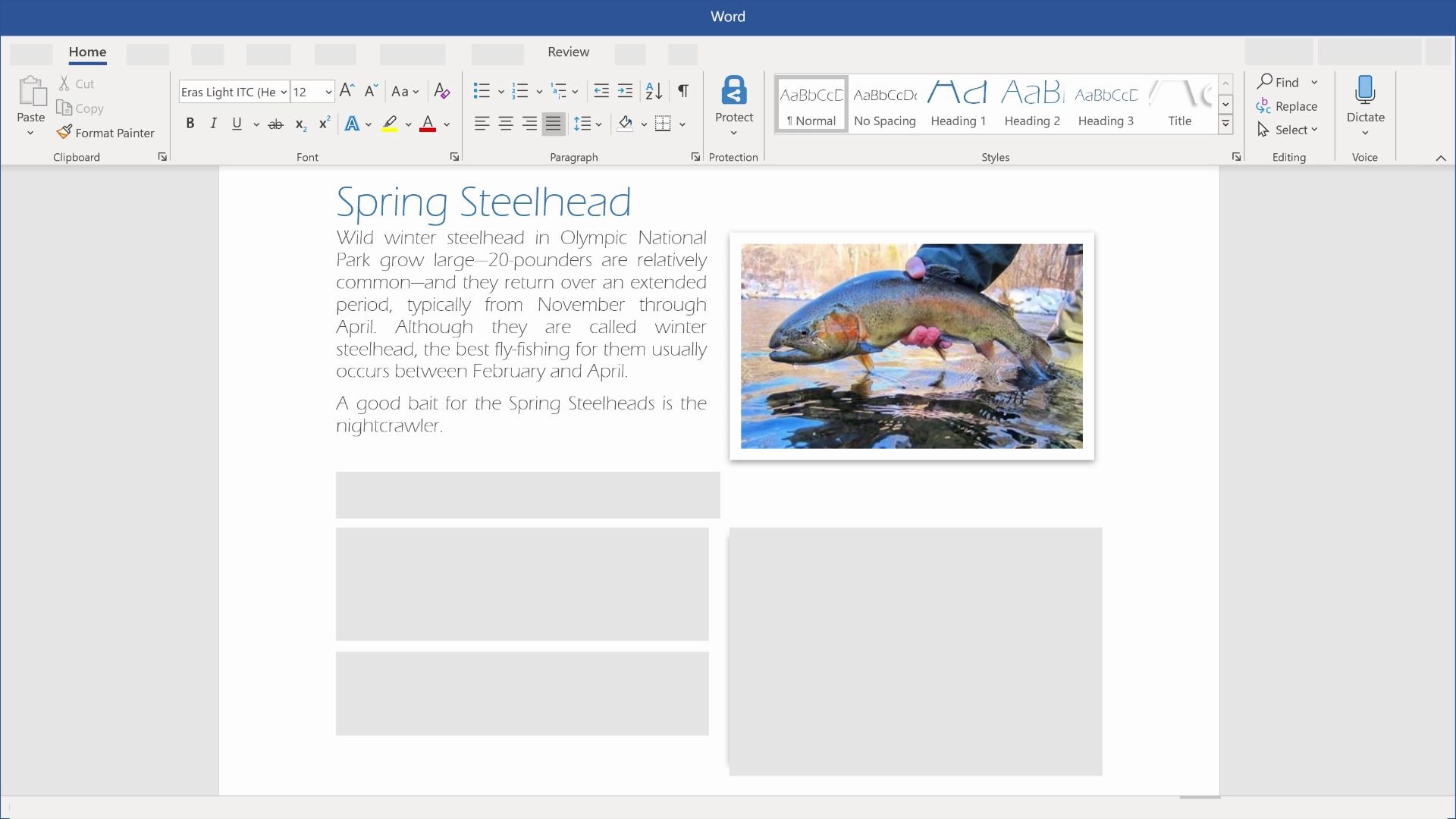Apply strikethrough formatting
Screen dimensions: 1456x819
(x=275, y=124)
